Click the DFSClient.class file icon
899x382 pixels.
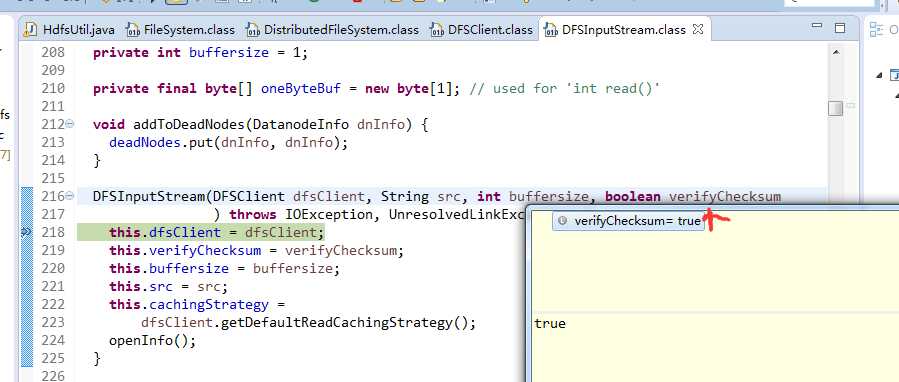point(437,29)
